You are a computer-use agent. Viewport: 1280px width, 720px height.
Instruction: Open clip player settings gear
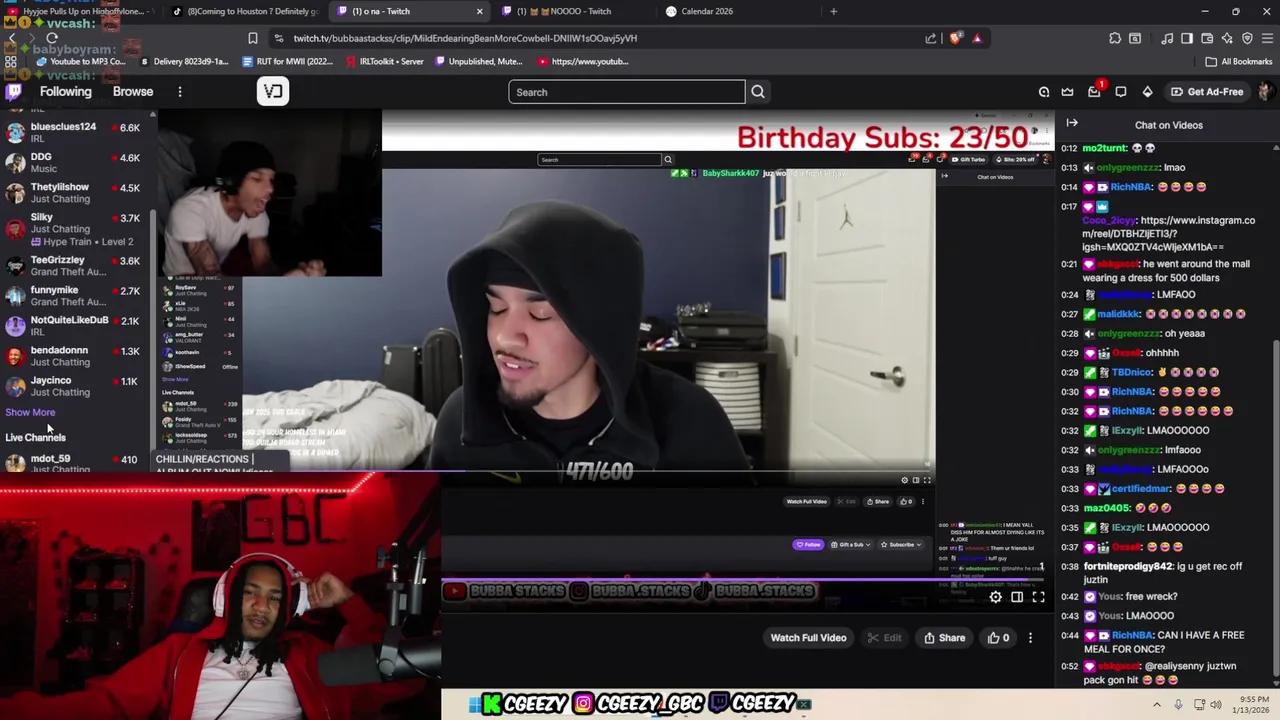(995, 597)
